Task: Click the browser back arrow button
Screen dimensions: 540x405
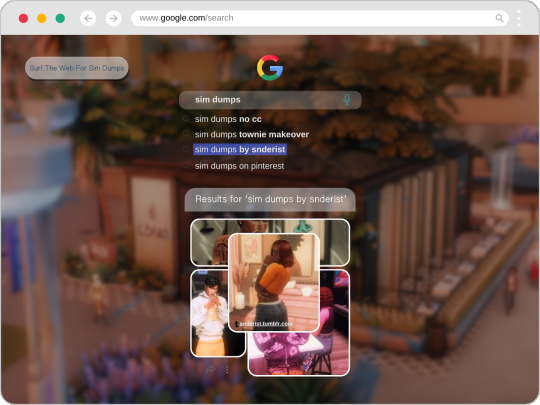Action: (x=88, y=18)
